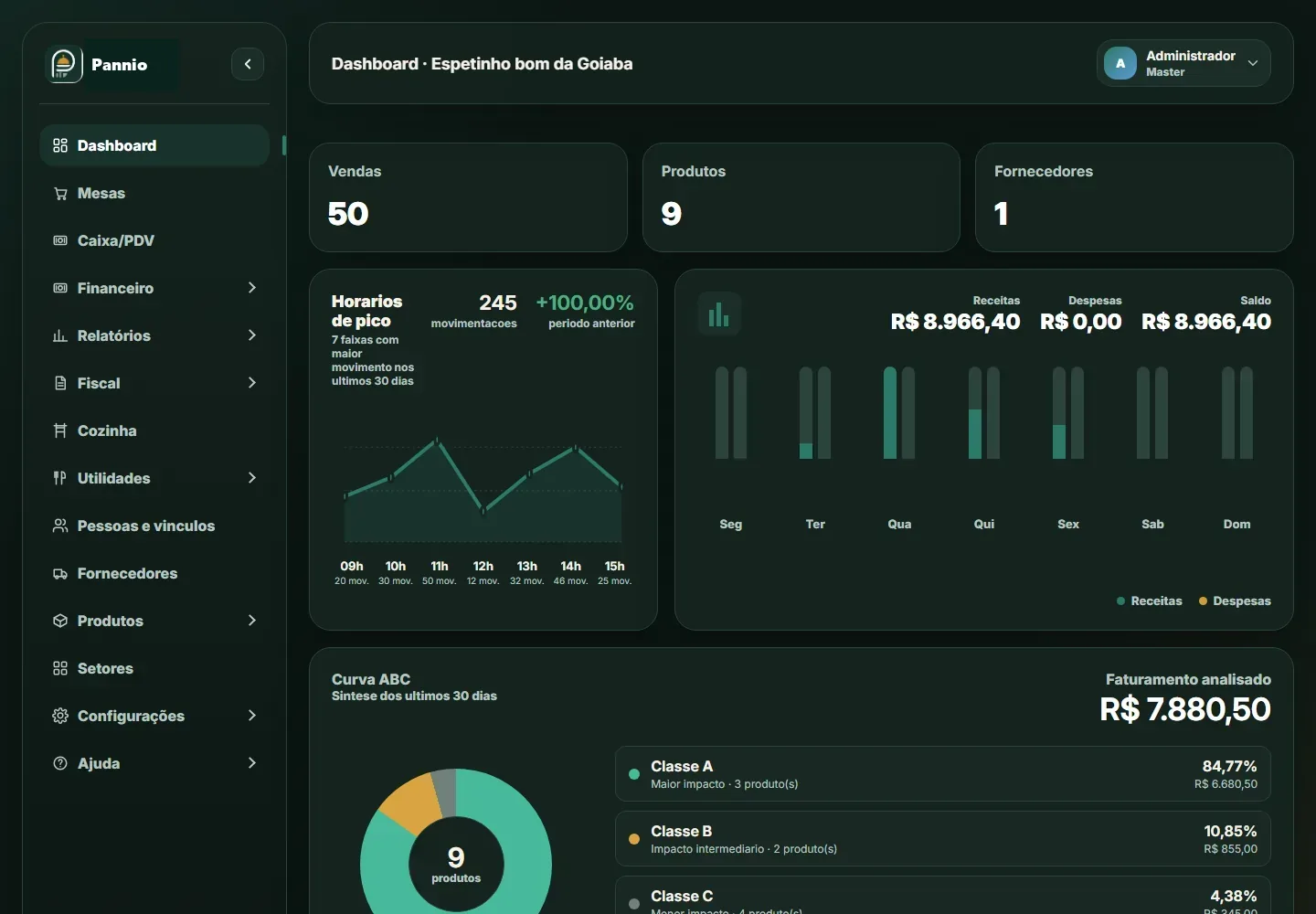1316x914 pixels.
Task: Click the Qua revenue bar
Action: (x=890, y=413)
